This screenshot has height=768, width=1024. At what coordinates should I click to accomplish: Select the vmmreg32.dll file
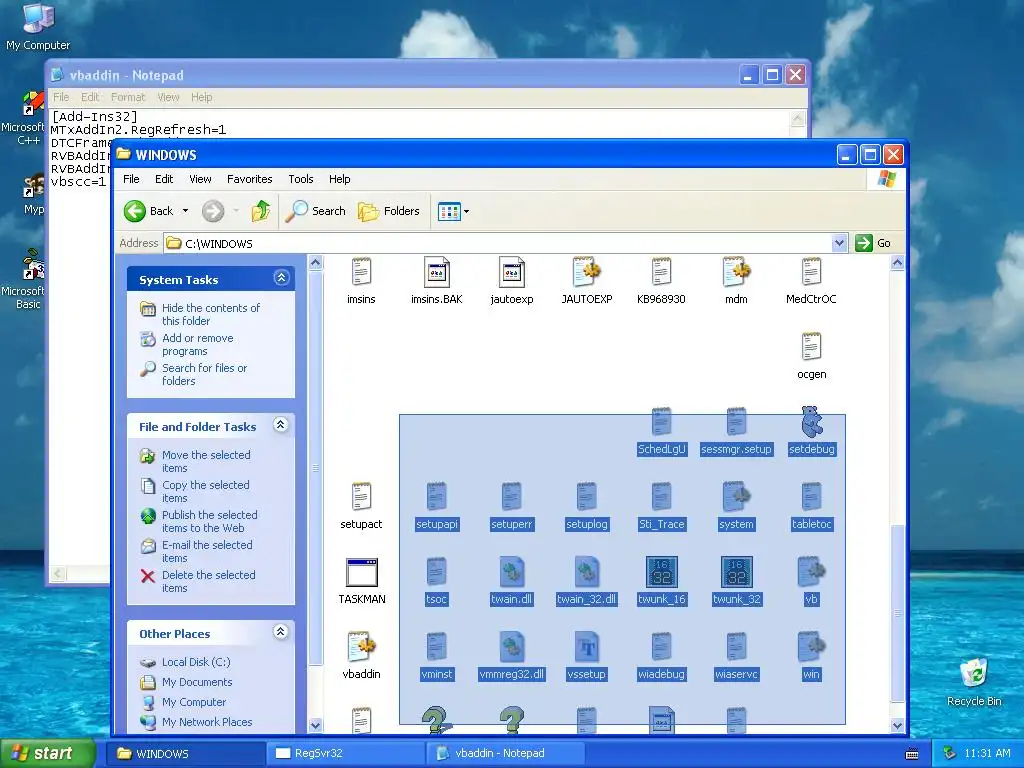(x=511, y=655)
